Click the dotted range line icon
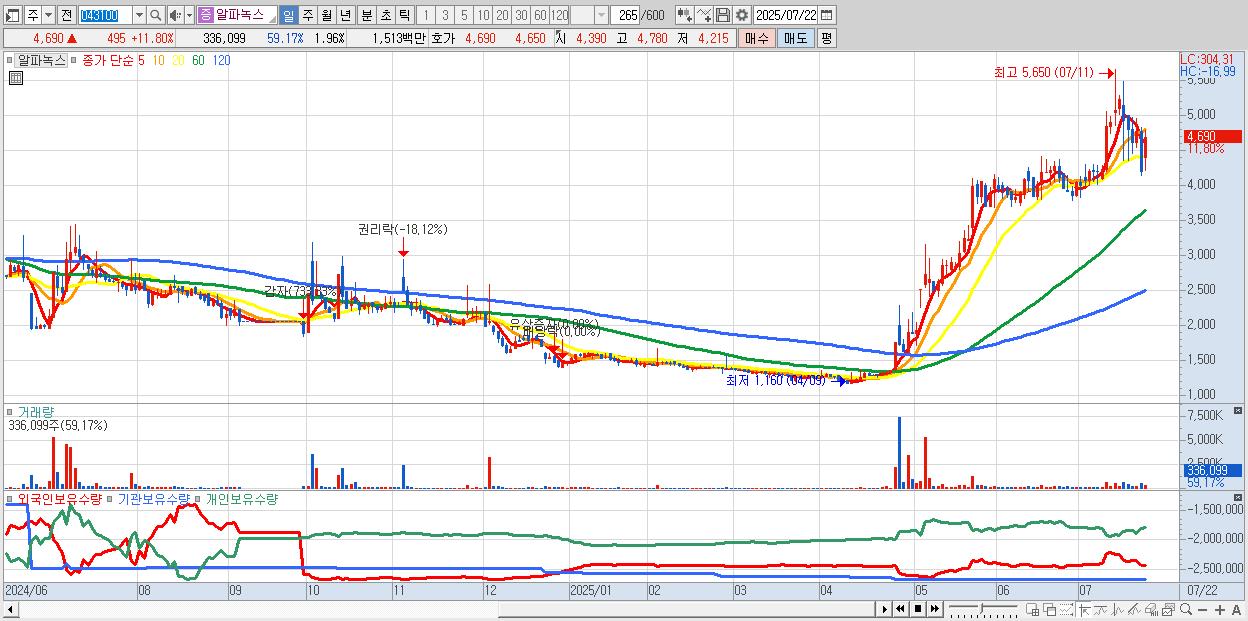The image size is (1248, 621). [x=1066, y=609]
